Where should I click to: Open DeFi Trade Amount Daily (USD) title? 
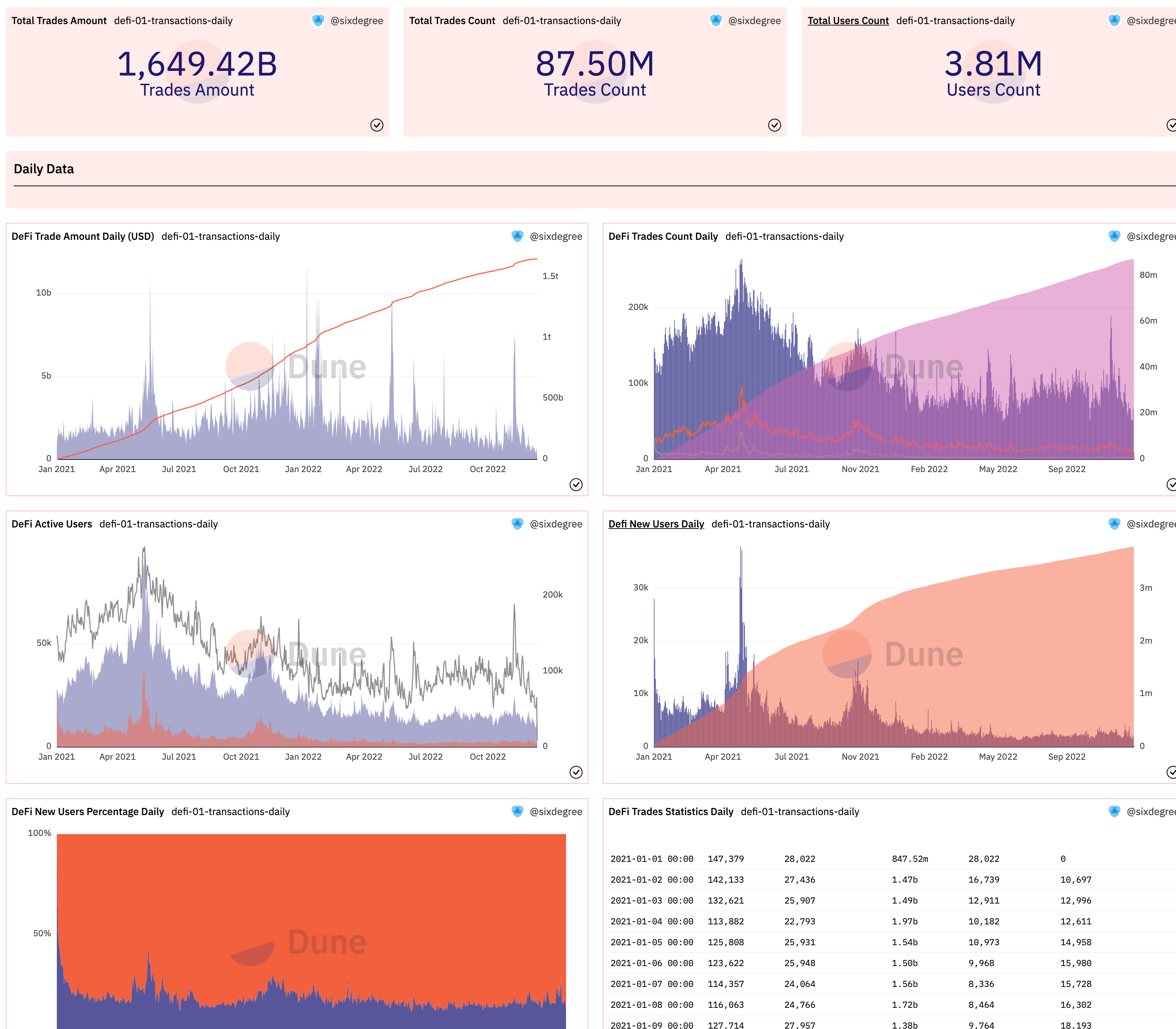83,237
